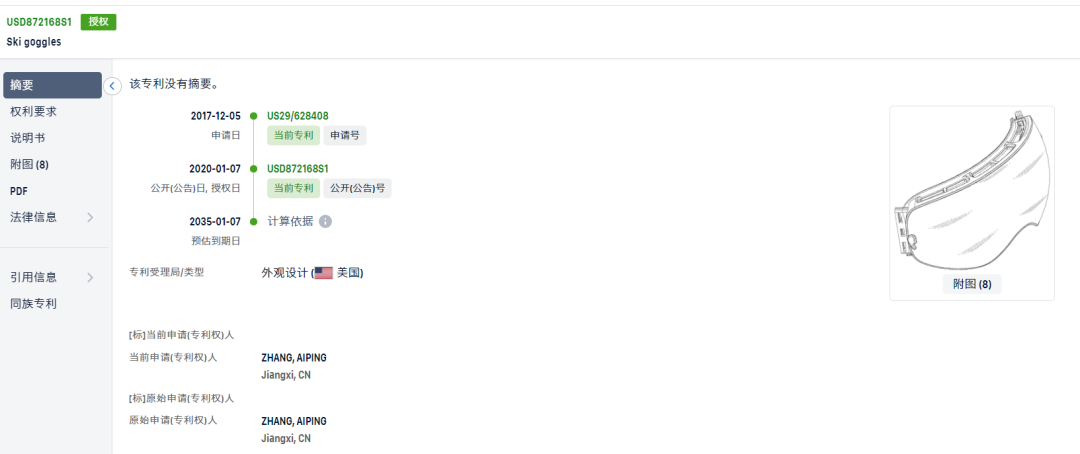The width and height of the screenshot is (1080, 454).
Task: Click the 授权 status badge
Action: [98, 22]
